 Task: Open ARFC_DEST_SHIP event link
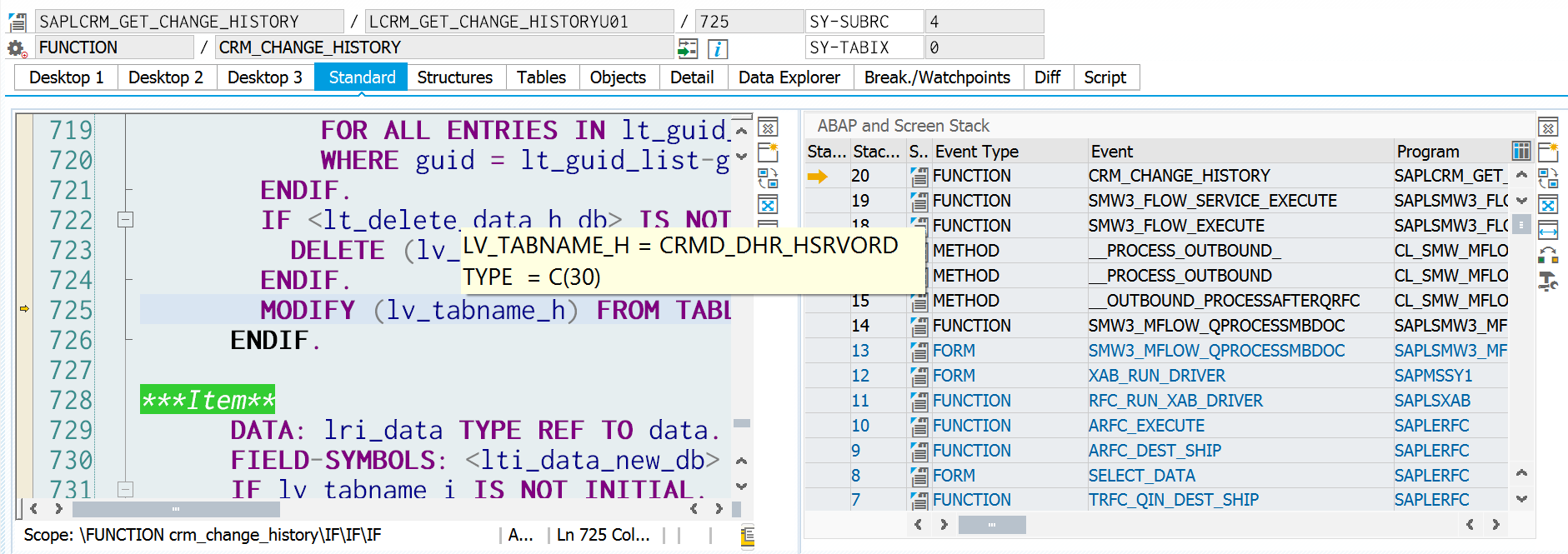[1155, 451]
